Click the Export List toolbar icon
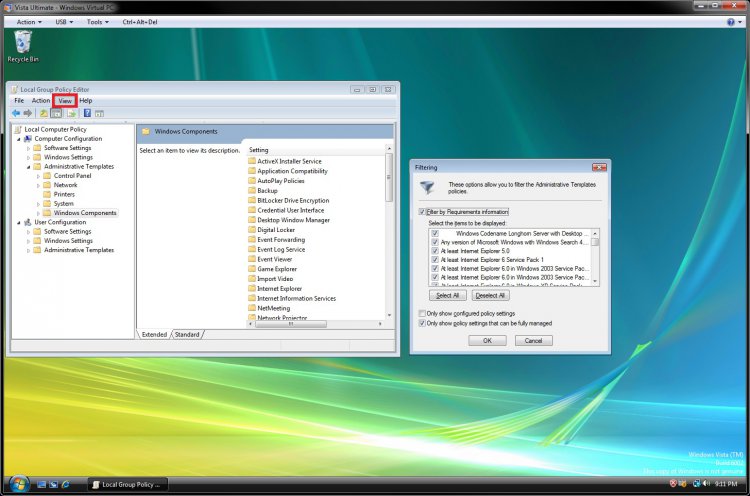This screenshot has width=750, height=496. coord(72,113)
